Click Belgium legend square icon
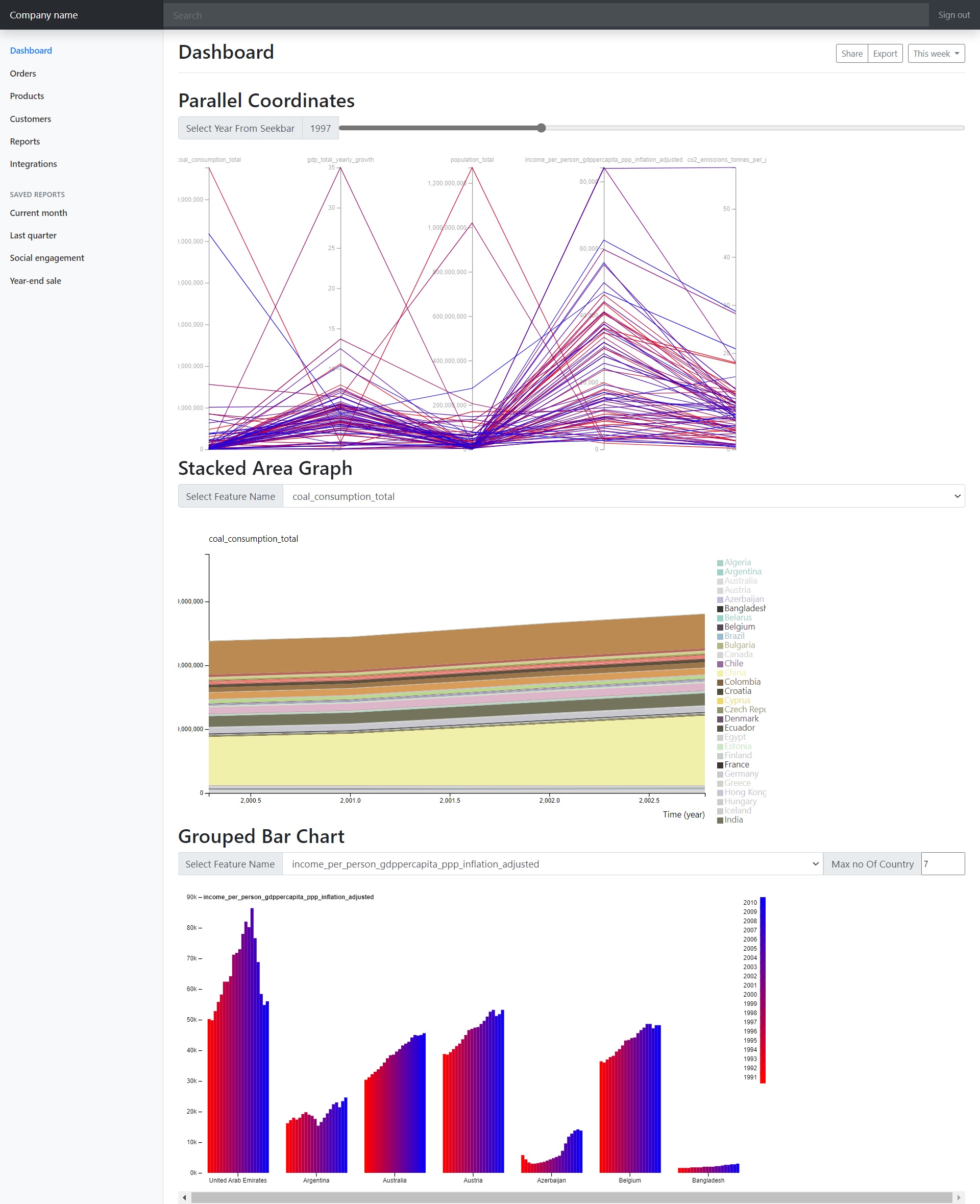 (x=720, y=628)
